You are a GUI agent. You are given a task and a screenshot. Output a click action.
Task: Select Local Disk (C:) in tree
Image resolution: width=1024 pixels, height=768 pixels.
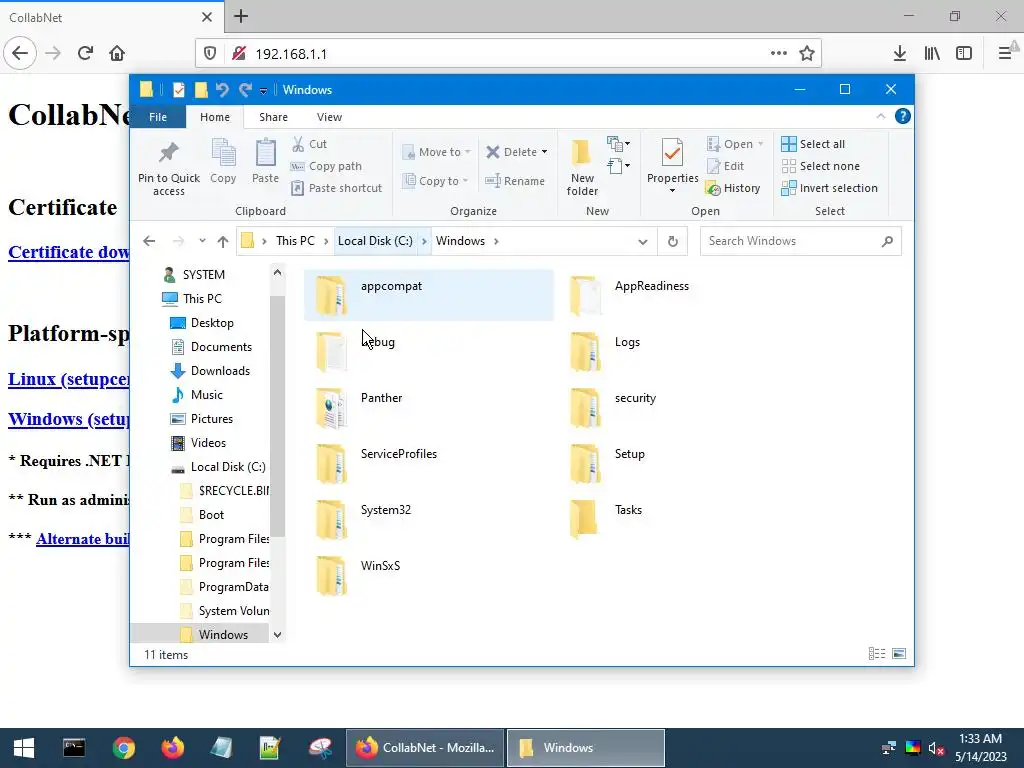pos(228,467)
